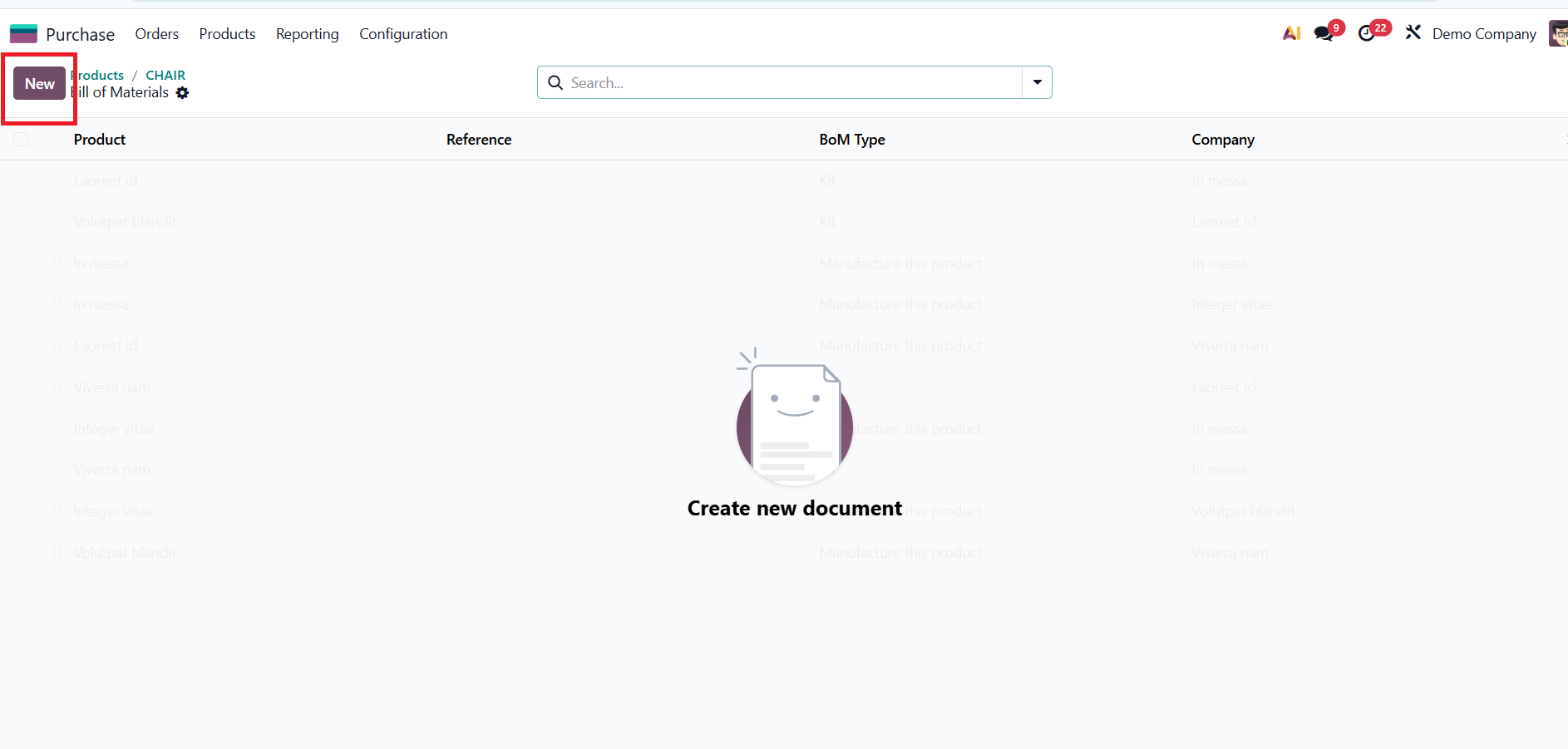Open the Bill of Materials gear menu
Viewport: 1568px width, 749px height.
tap(183, 93)
